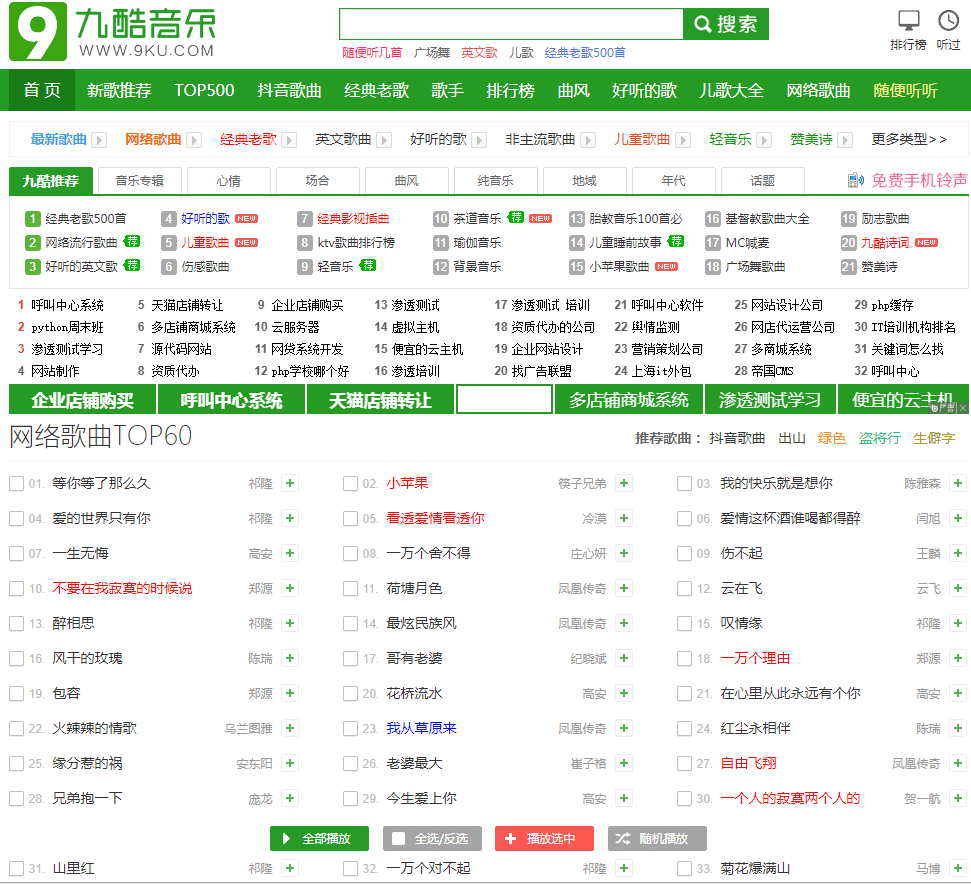The height and width of the screenshot is (884, 971).
Task: Click the green 搜索 search button
Action: click(725, 24)
